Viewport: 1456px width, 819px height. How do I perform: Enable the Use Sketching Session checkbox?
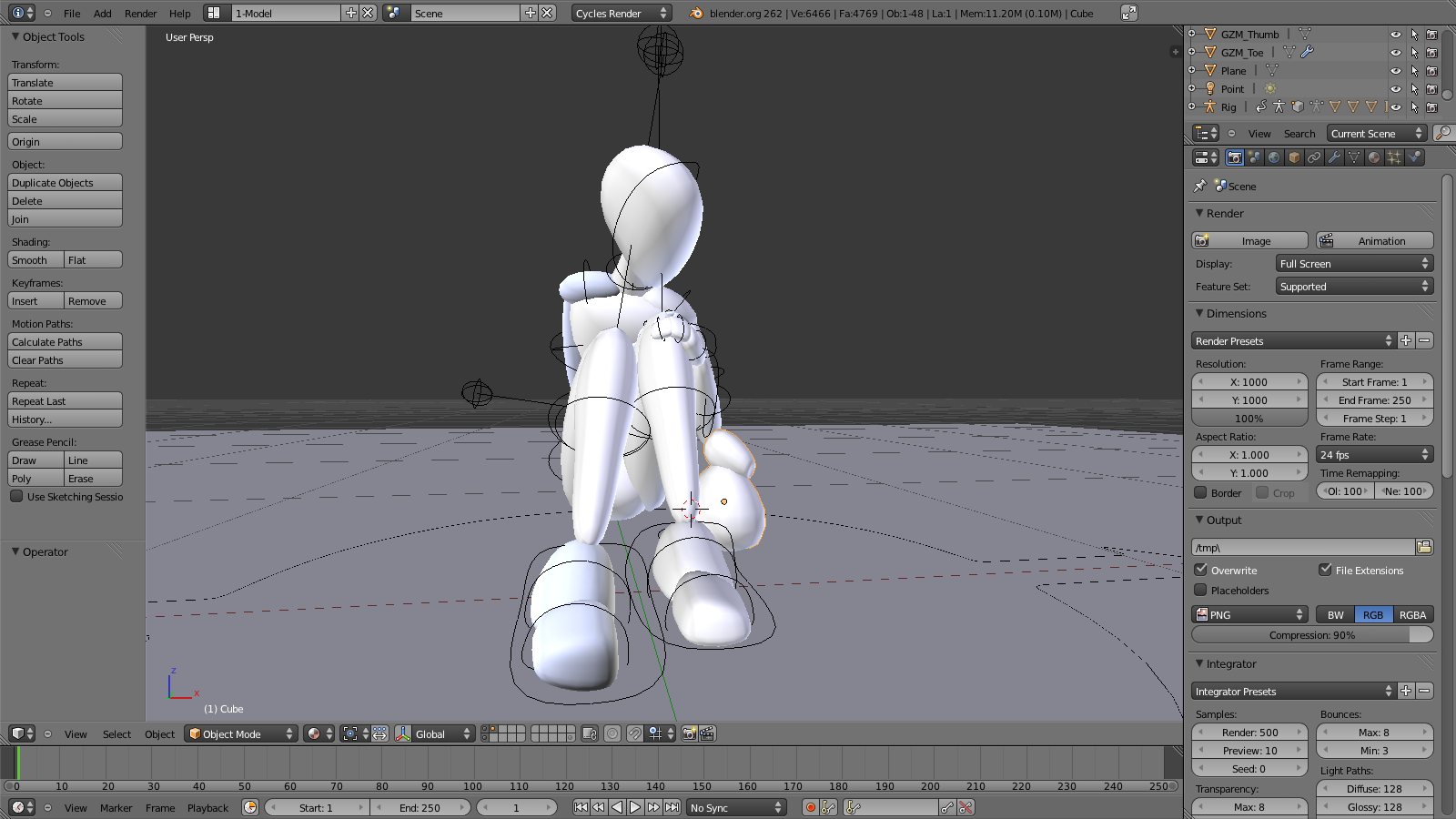click(16, 497)
